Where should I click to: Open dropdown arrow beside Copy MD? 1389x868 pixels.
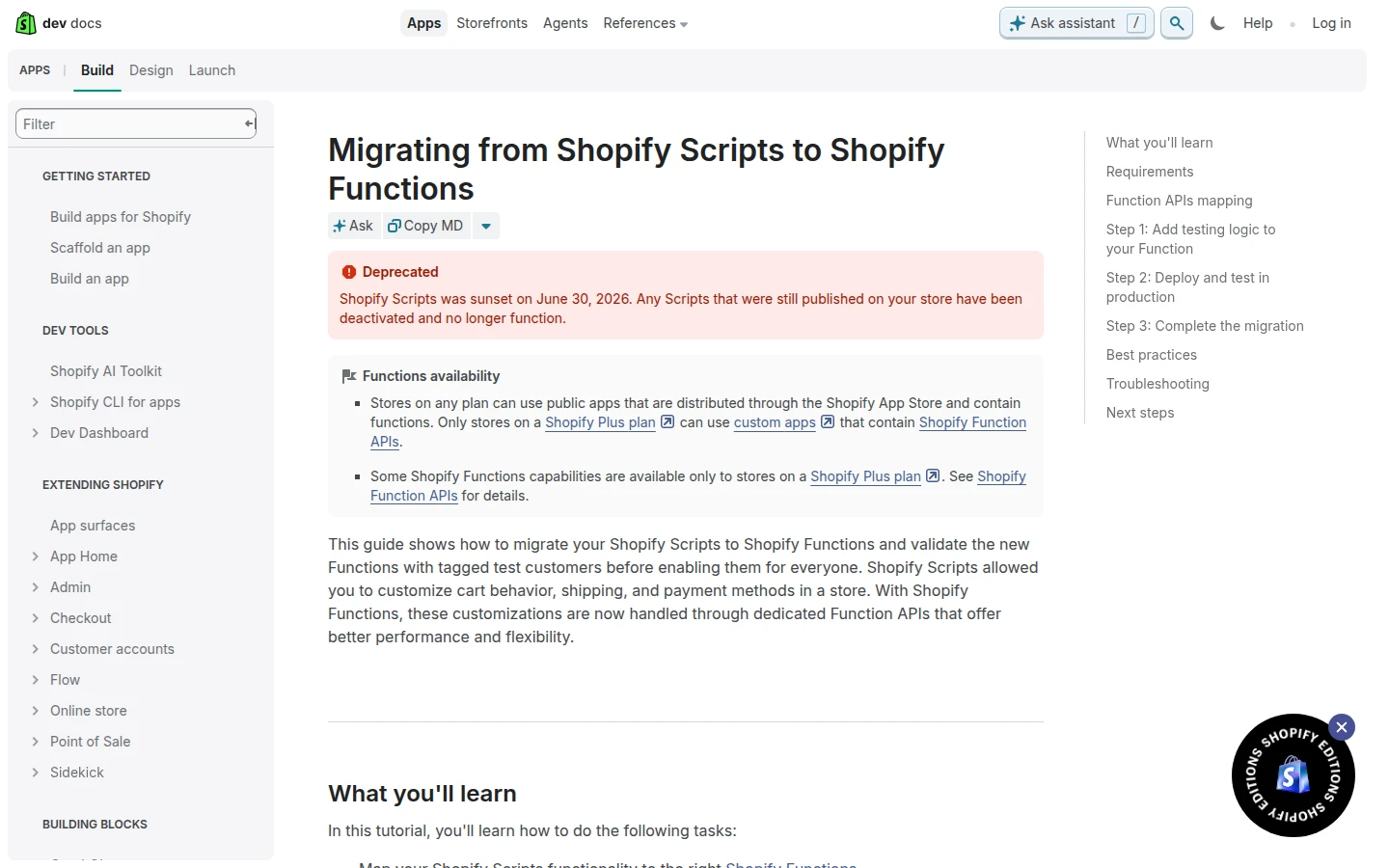click(x=486, y=226)
